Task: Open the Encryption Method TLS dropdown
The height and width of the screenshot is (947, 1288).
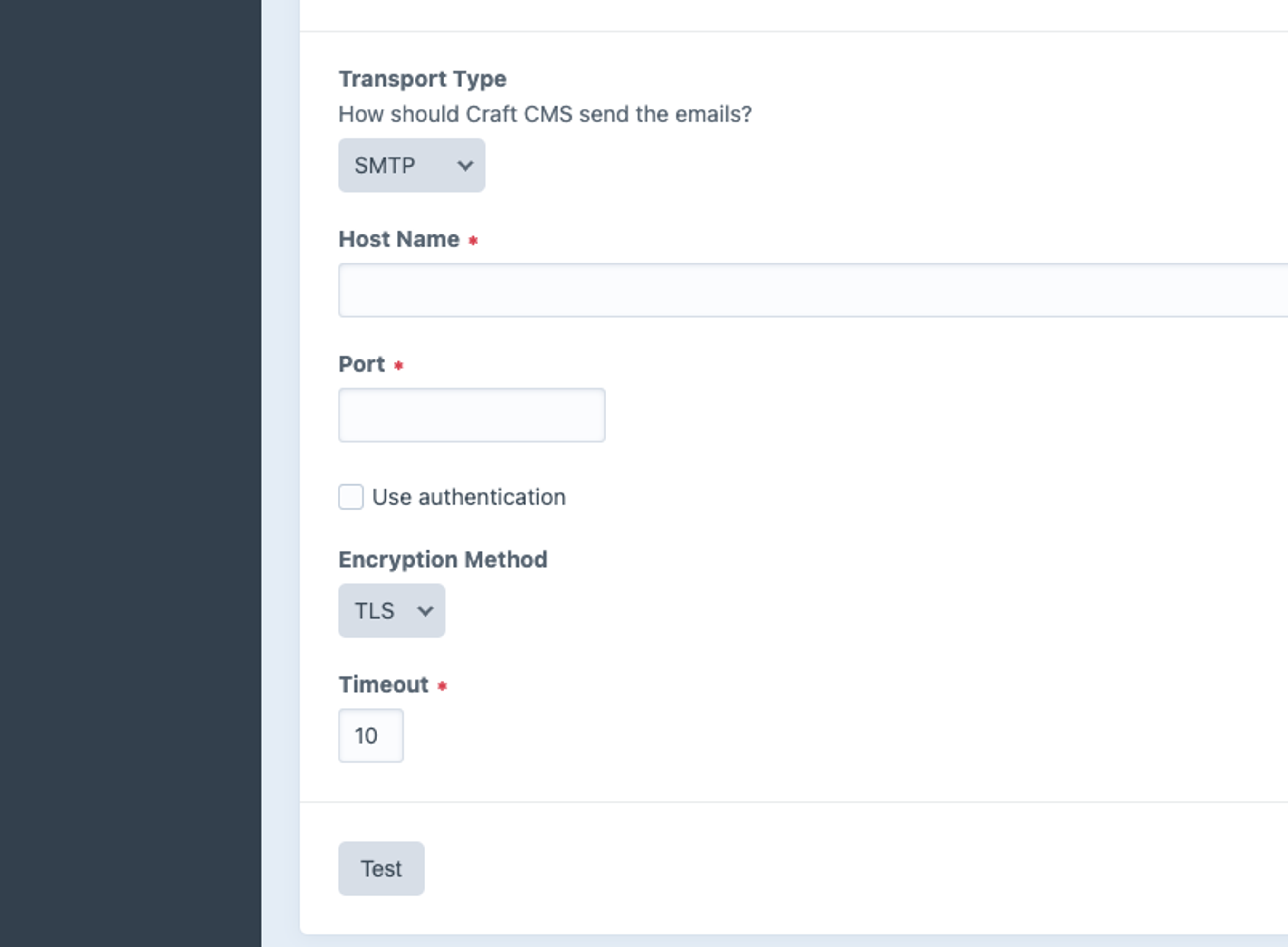Action: [392, 610]
